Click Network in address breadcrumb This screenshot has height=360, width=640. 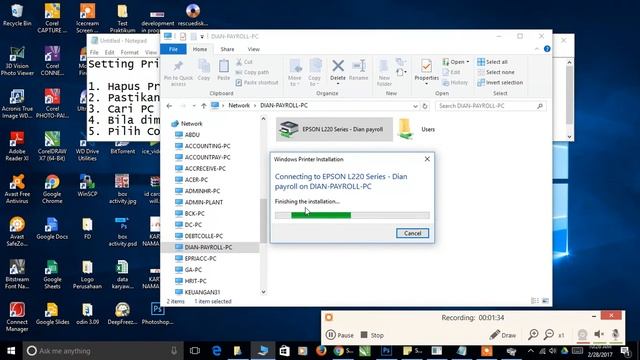click(239, 105)
